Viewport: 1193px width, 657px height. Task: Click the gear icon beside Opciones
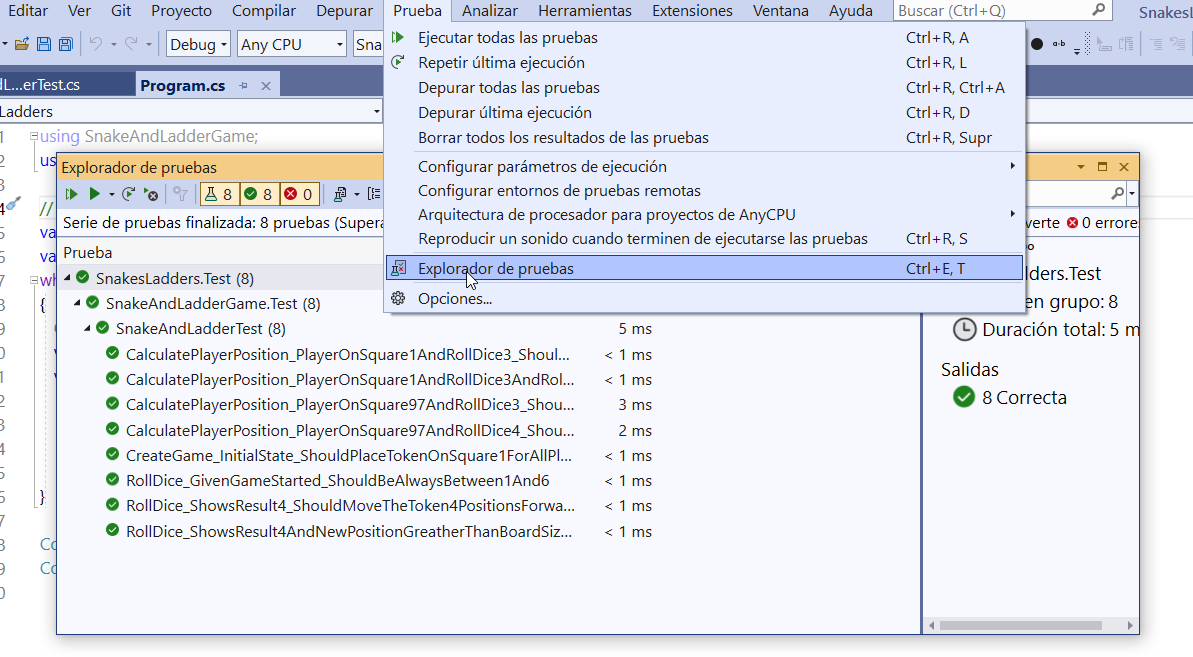398,298
